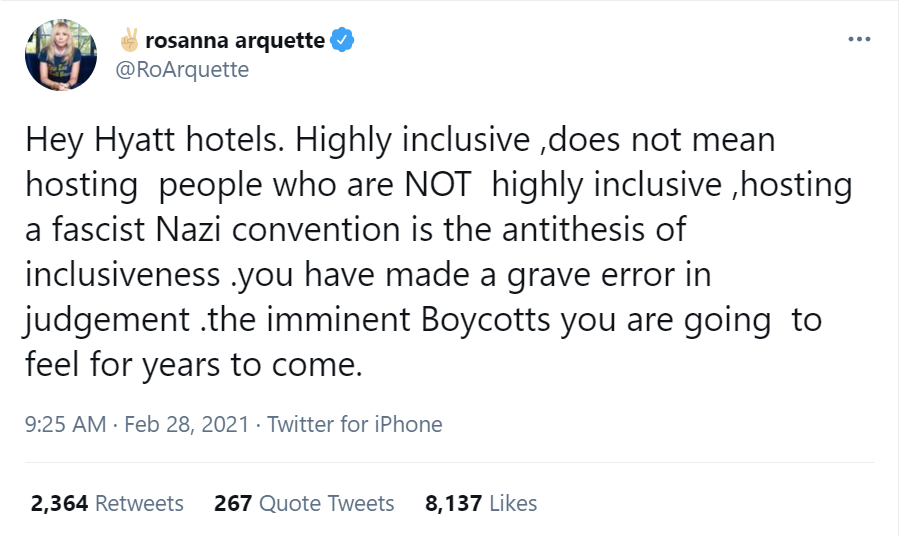Open the tweet's three-dot More menu
The height and width of the screenshot is (536, 901).
coord(859,40)
